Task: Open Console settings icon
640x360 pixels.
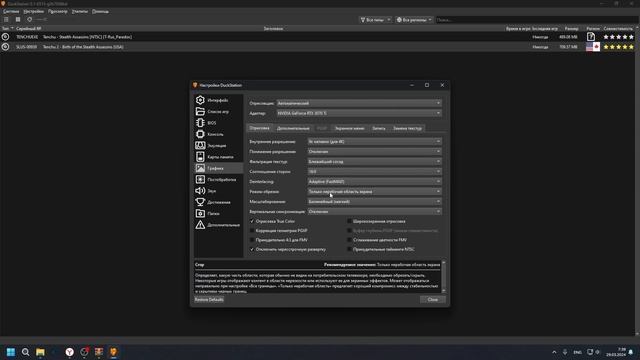Action: (200, 134)
